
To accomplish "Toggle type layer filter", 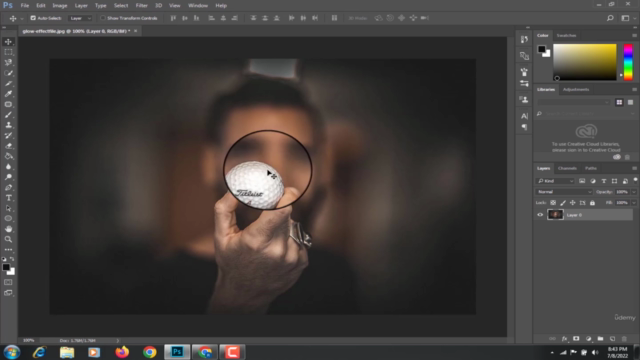I will 604,181.
